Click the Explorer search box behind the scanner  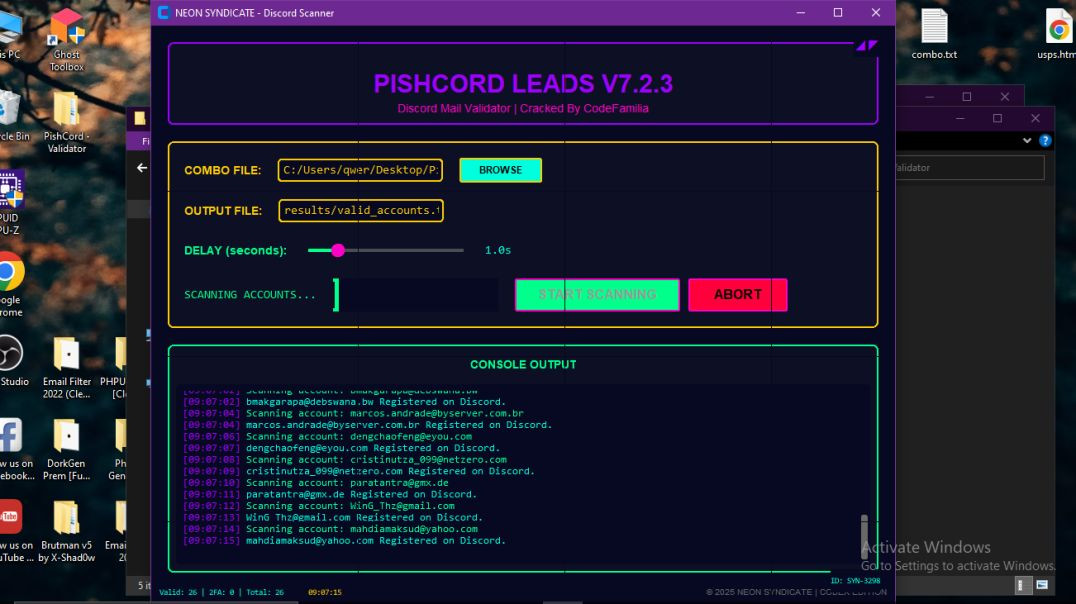[x=970, y=167]
